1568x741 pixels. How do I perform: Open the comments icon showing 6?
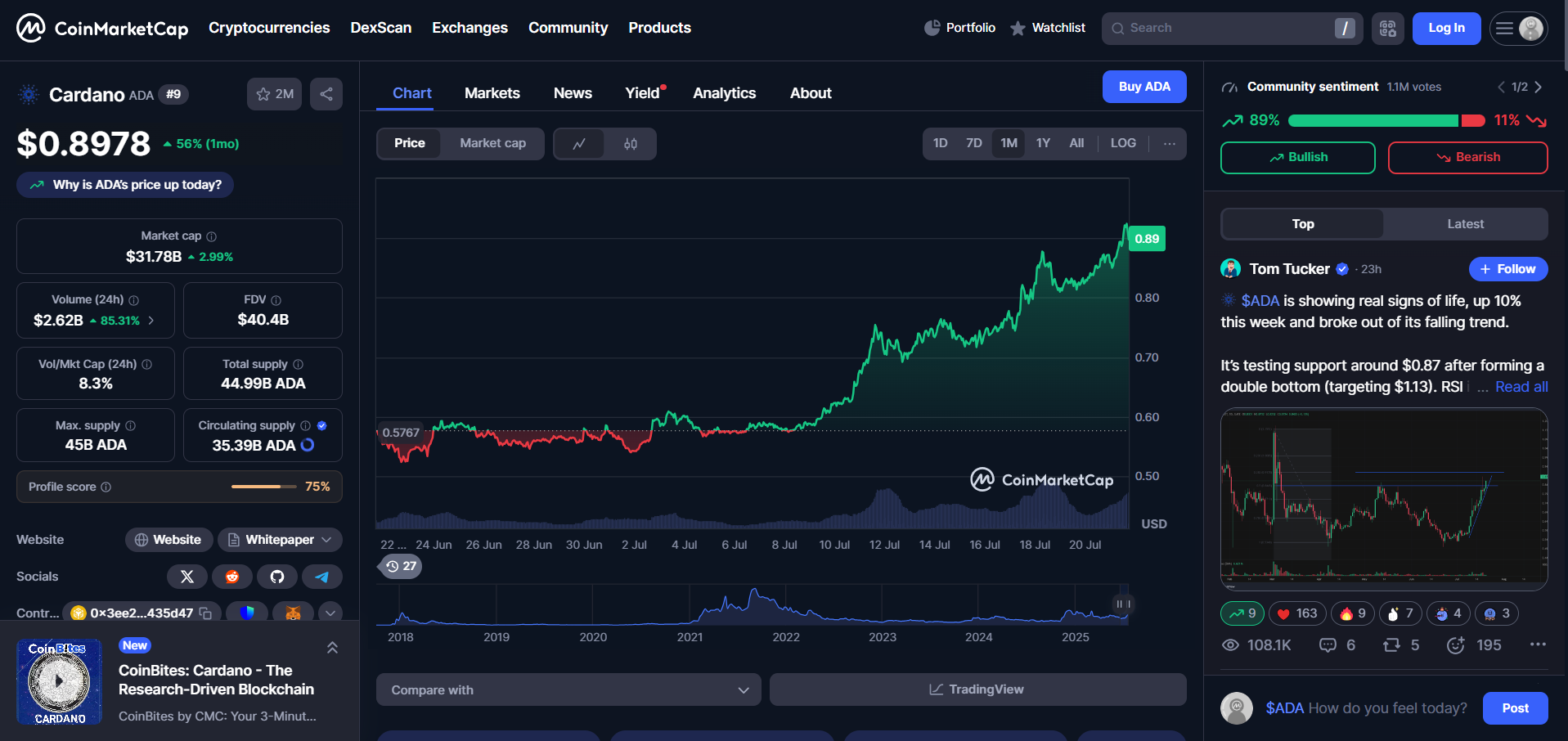tap(1337, 645)
